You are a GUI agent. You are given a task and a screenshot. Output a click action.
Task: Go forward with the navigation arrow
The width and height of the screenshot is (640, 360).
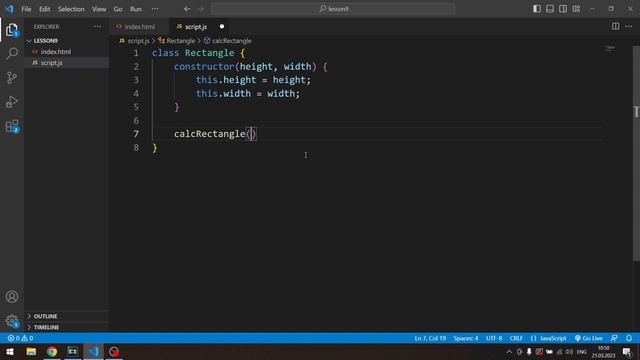201,9
